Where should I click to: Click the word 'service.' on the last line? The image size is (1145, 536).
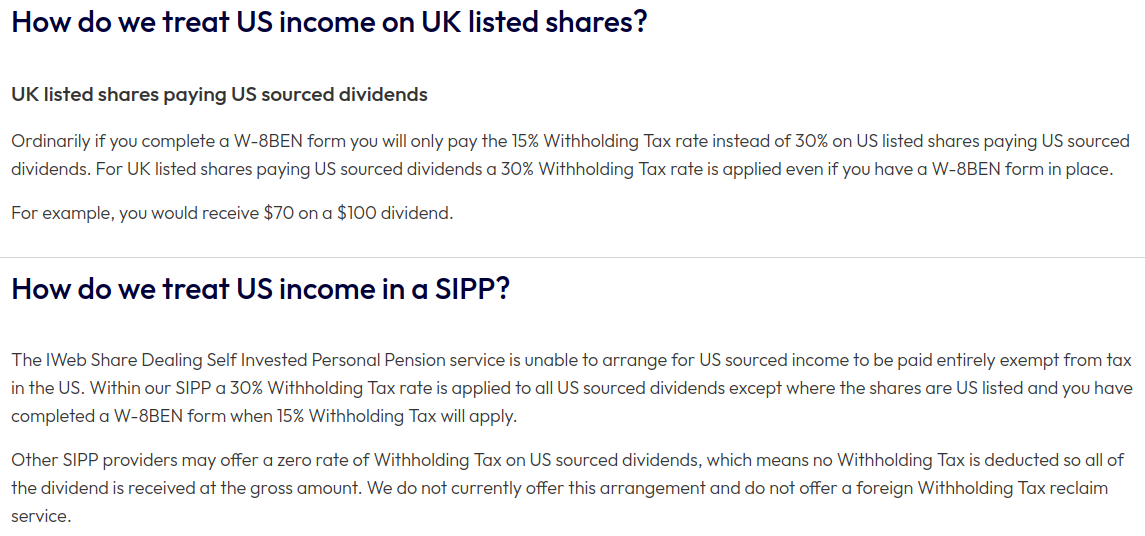pos(42,516)
